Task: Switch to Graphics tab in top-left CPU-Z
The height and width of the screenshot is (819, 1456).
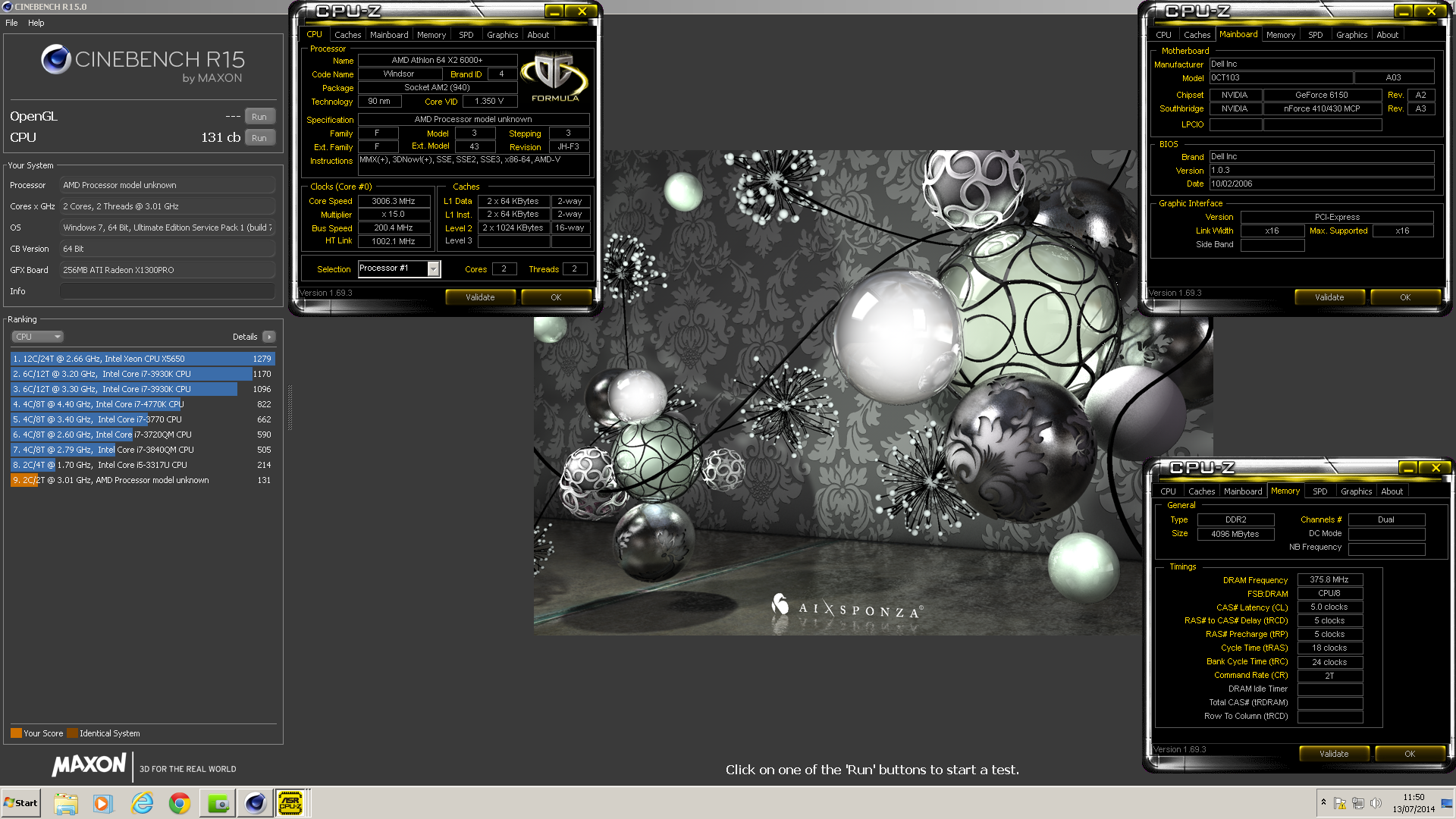Action: [503, 35]
